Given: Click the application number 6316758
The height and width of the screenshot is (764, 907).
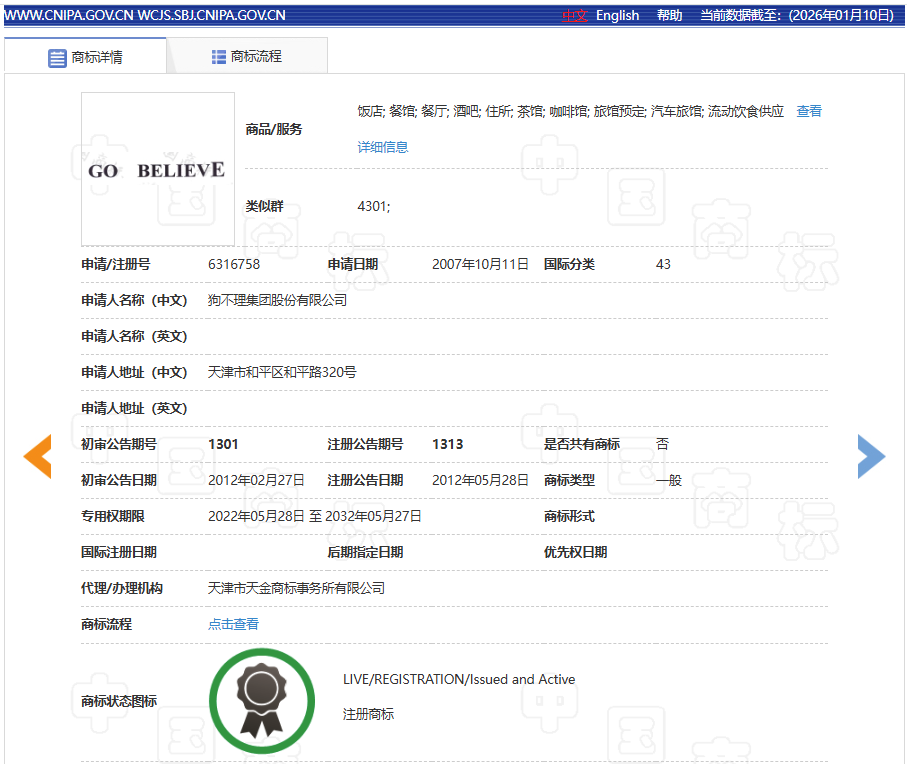Looking at the screenshot, I should [x=234, y=264].
